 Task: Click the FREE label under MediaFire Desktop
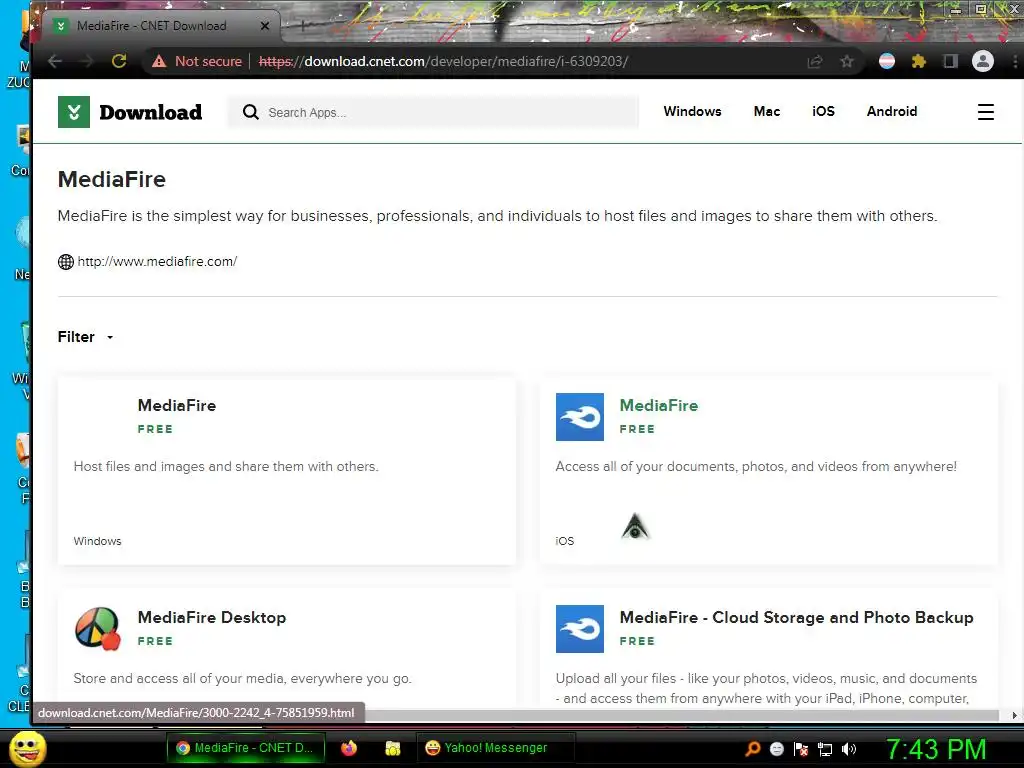click(155, 641)
